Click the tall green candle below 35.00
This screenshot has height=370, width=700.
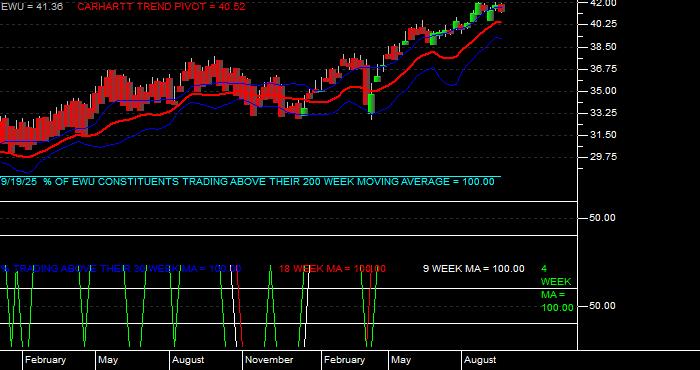(x=371, y=103)
